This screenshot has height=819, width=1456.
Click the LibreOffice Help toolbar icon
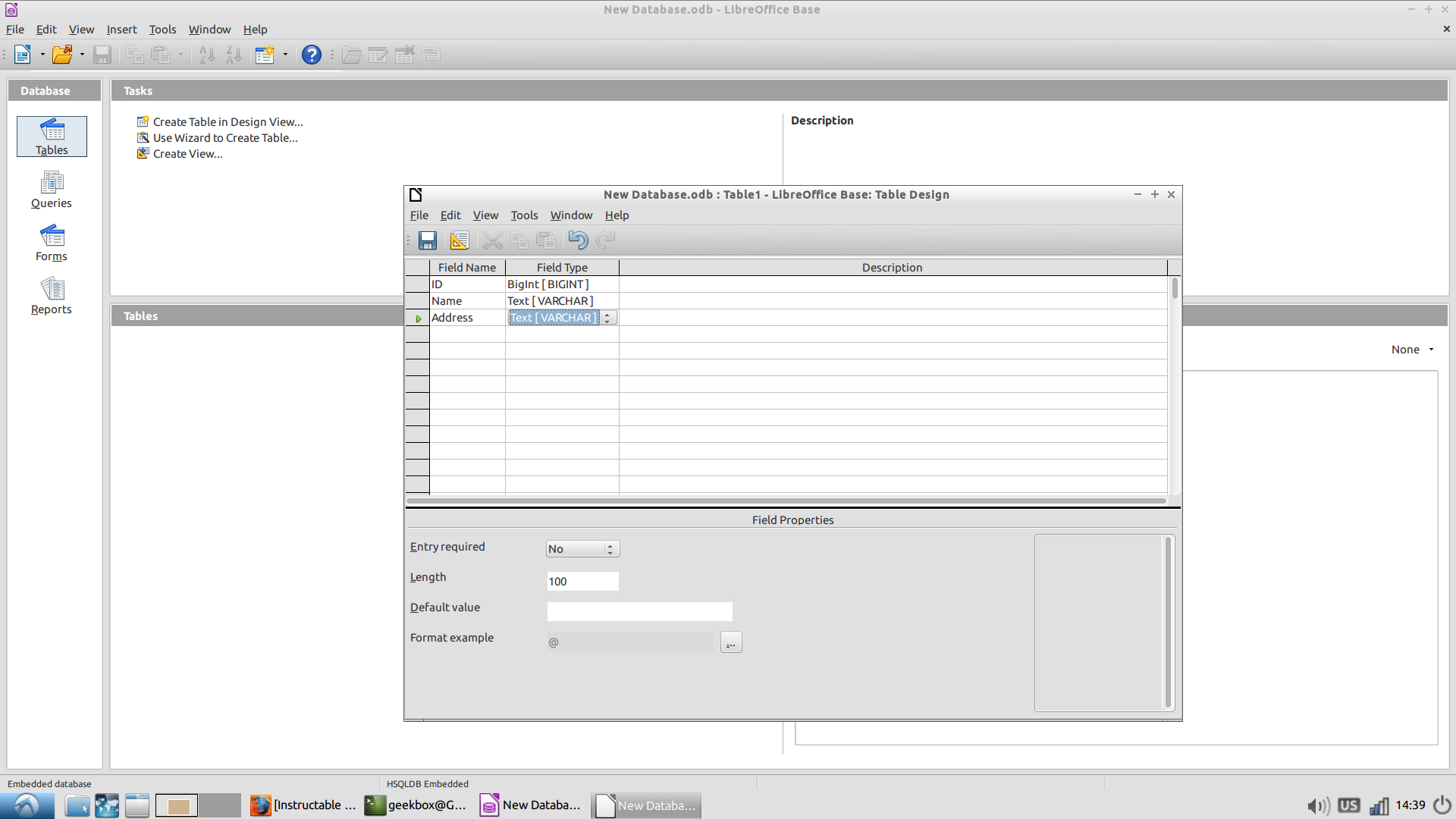(x=311, y=55)
